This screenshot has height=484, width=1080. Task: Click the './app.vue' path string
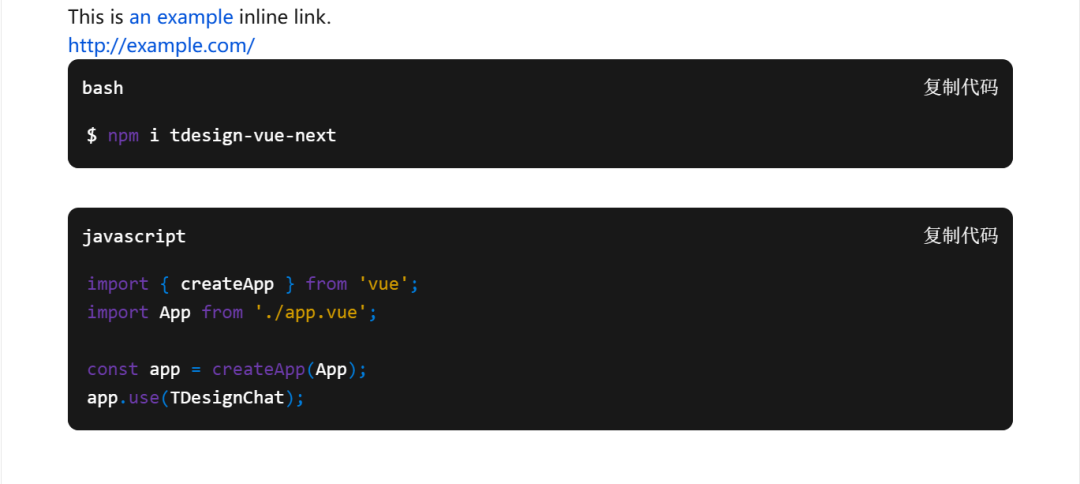tap(310, 312)
